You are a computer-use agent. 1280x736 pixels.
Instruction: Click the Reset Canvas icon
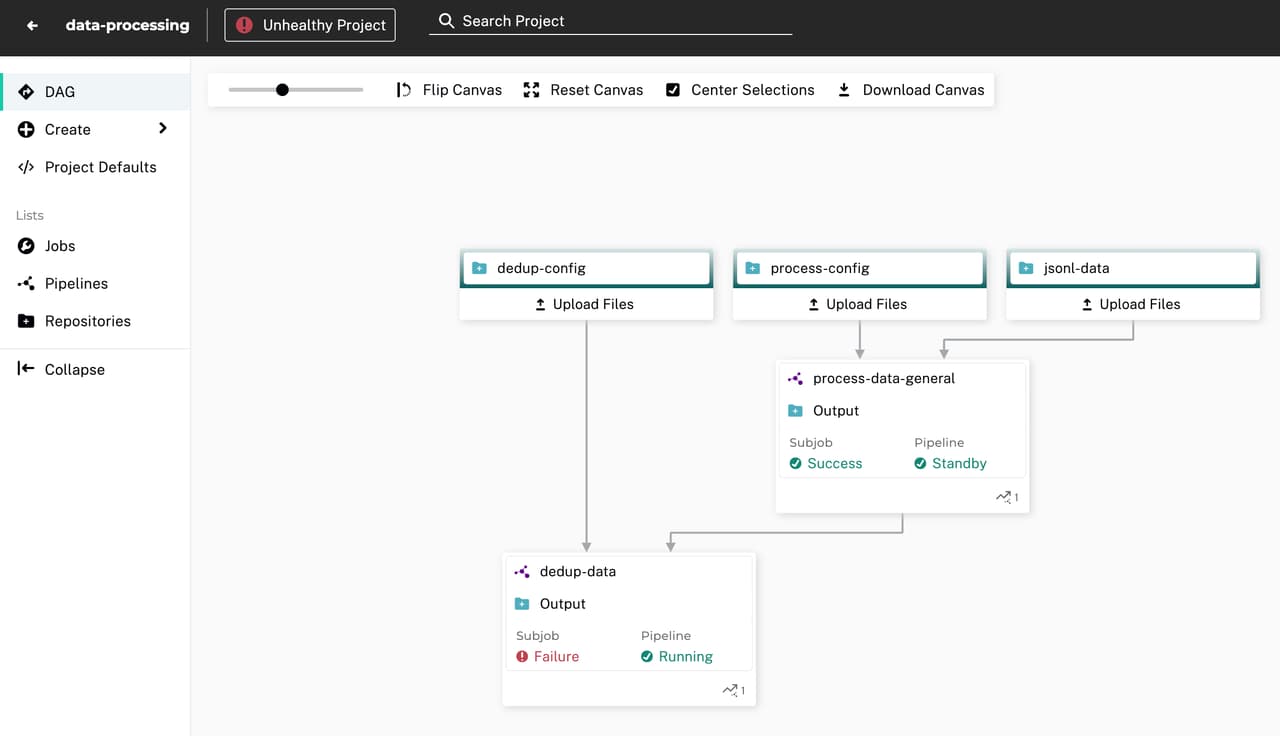531,90
